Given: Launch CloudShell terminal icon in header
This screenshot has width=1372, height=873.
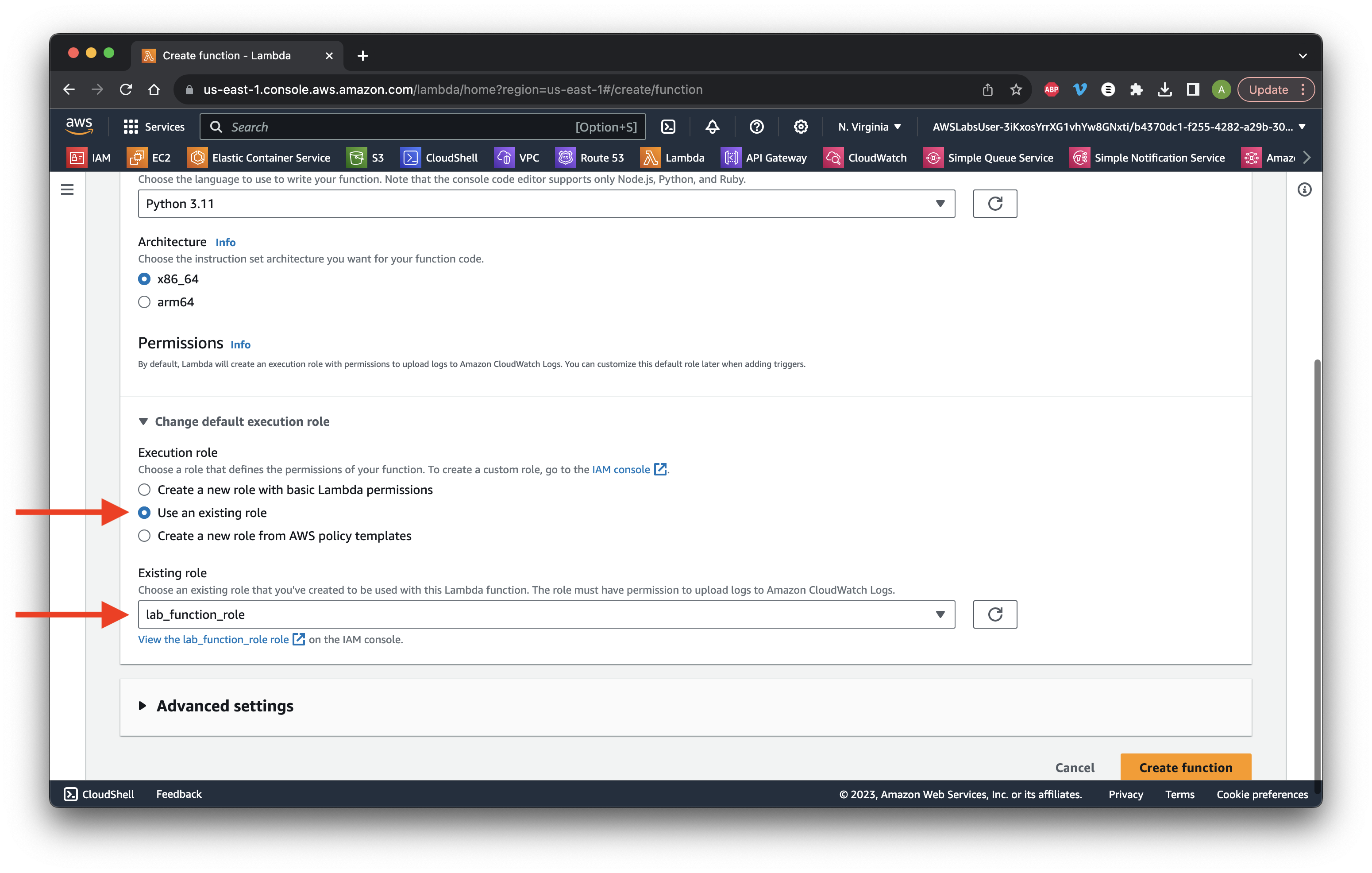Looking at the screenshot, I should 668,127.
